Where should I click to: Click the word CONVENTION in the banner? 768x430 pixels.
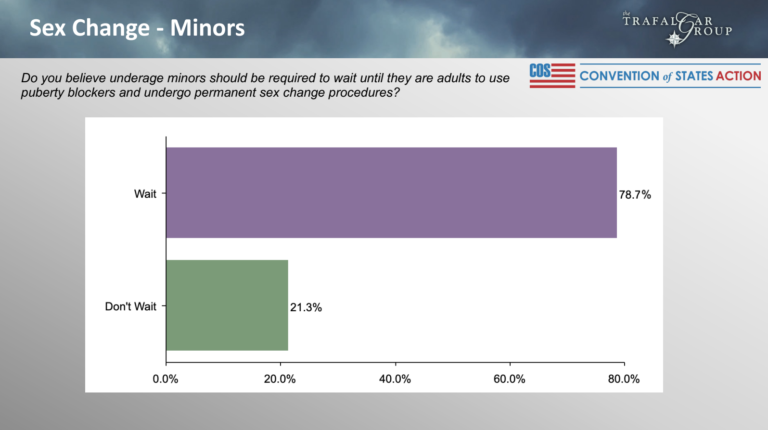pyautogui.click(x=619, y=76)
